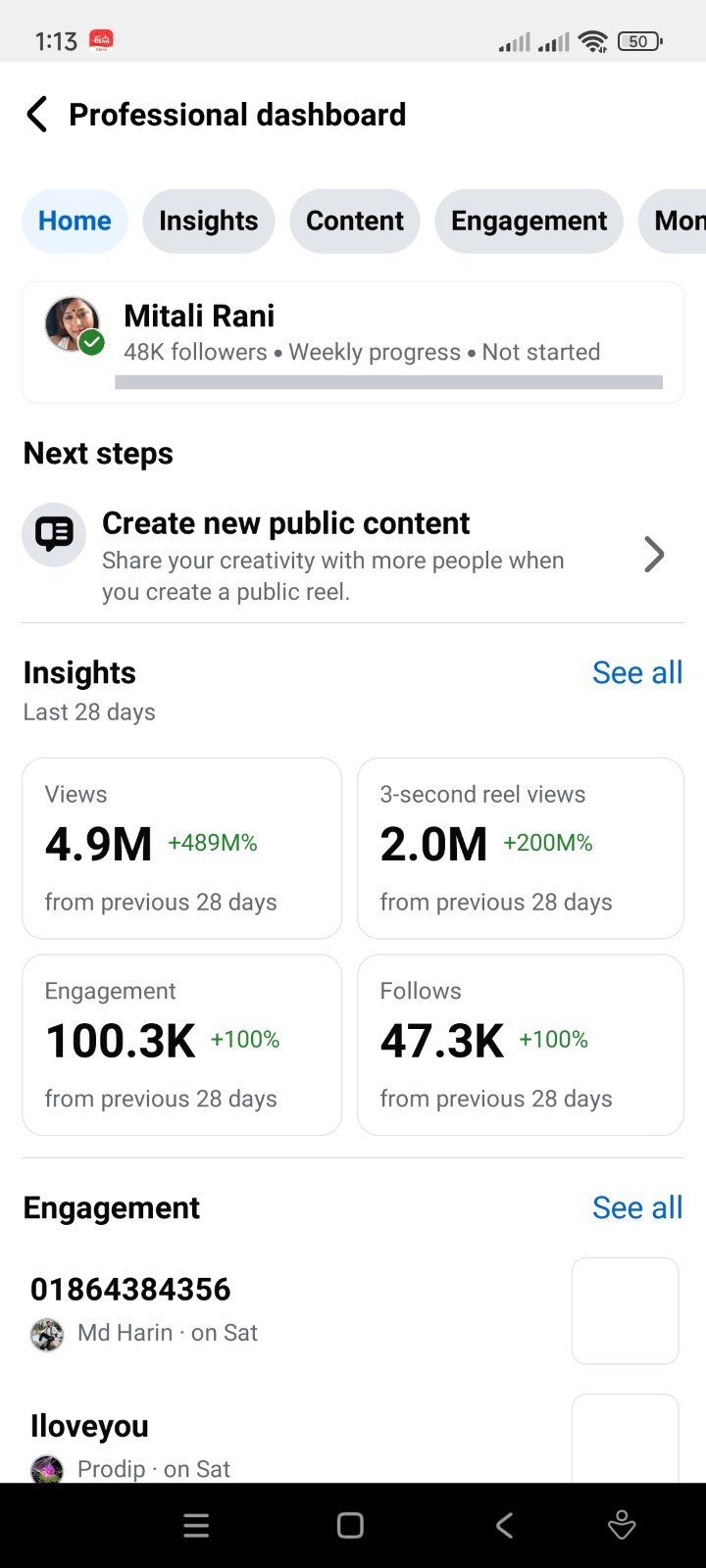
Task: Tap Prodip's small avatar
Action: point(47,1469)
